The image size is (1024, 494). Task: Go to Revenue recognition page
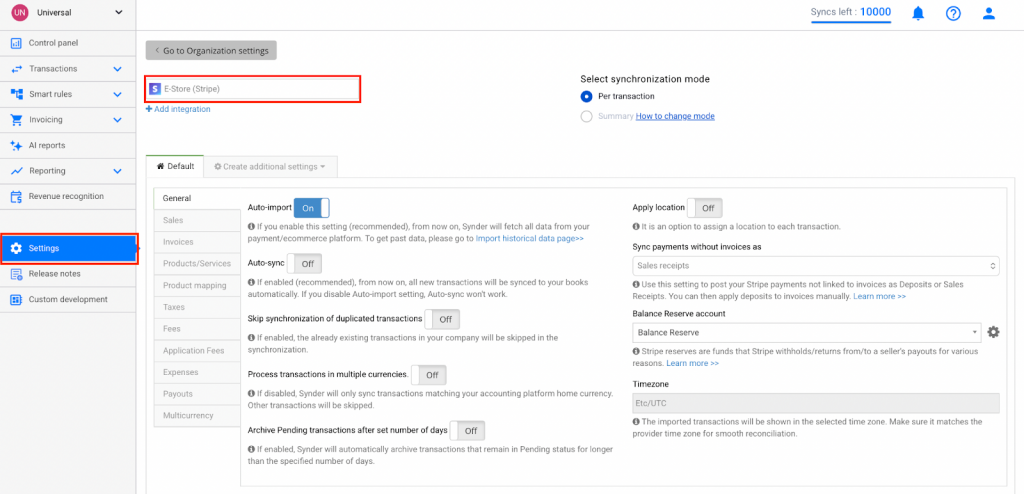click(x=66, y=196)
